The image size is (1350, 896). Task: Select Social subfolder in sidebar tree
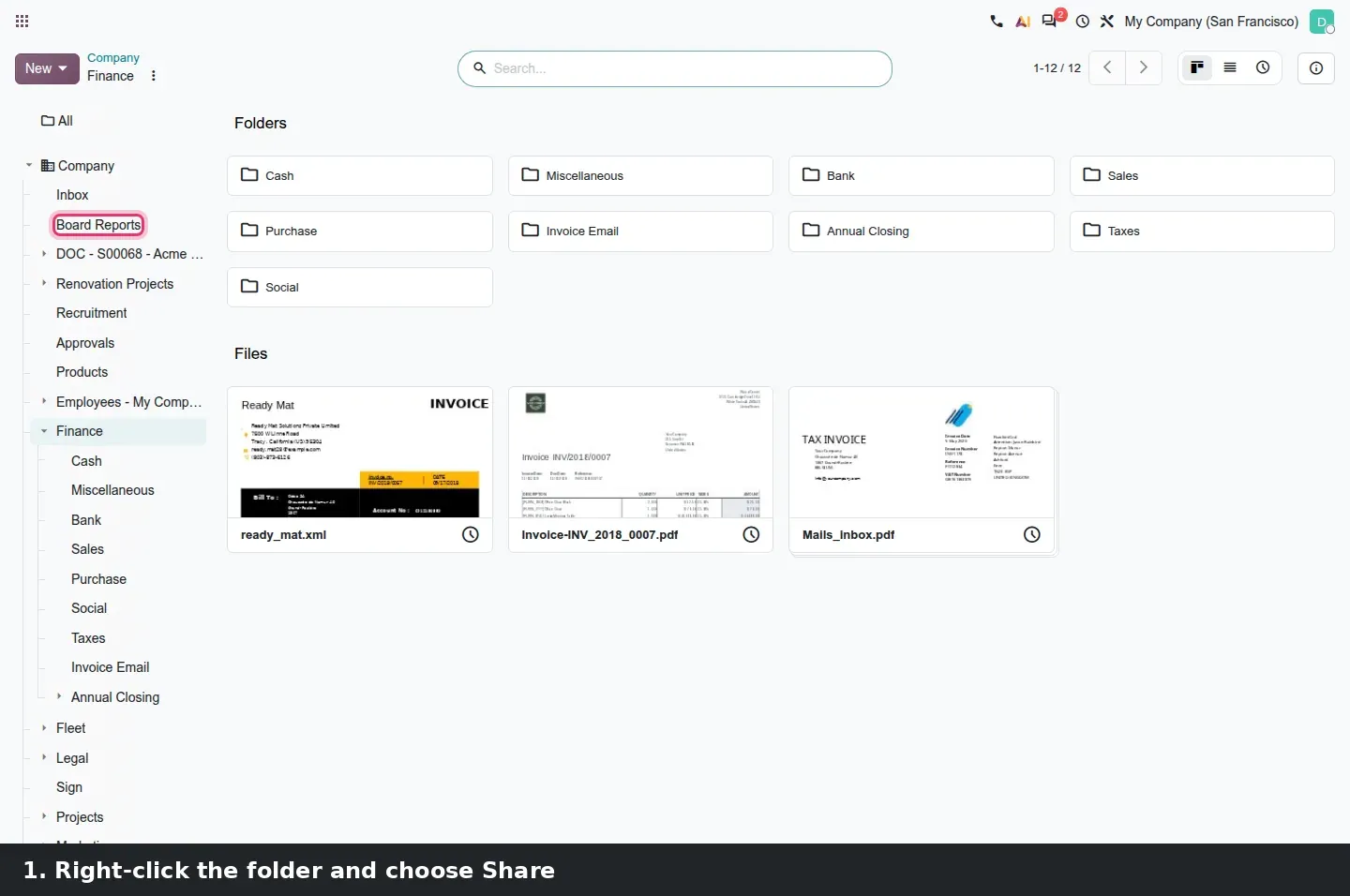coord(89,608)
